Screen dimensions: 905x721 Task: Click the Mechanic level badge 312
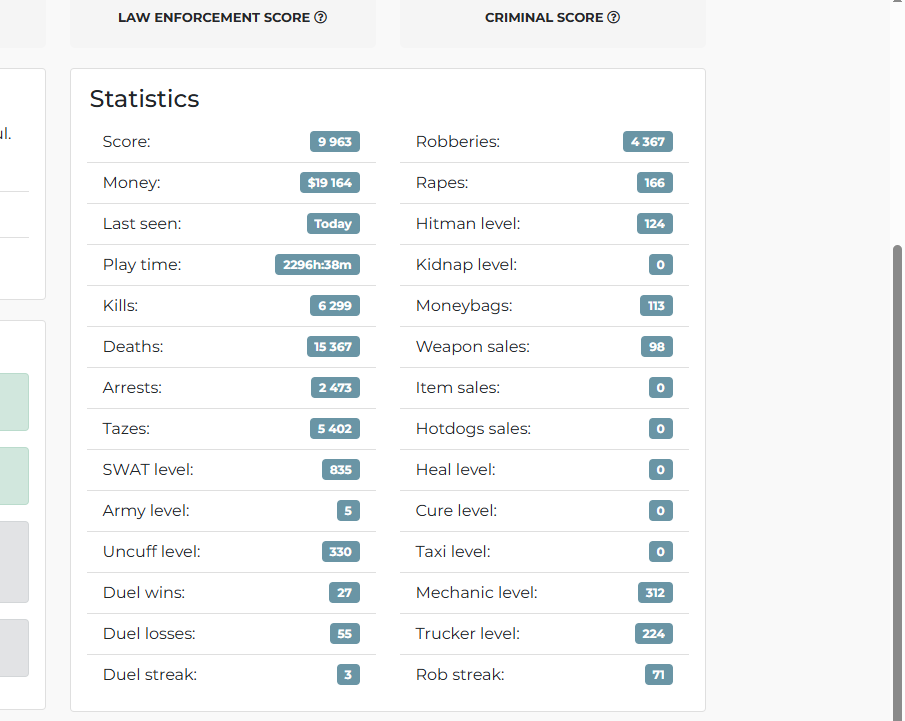655,592
